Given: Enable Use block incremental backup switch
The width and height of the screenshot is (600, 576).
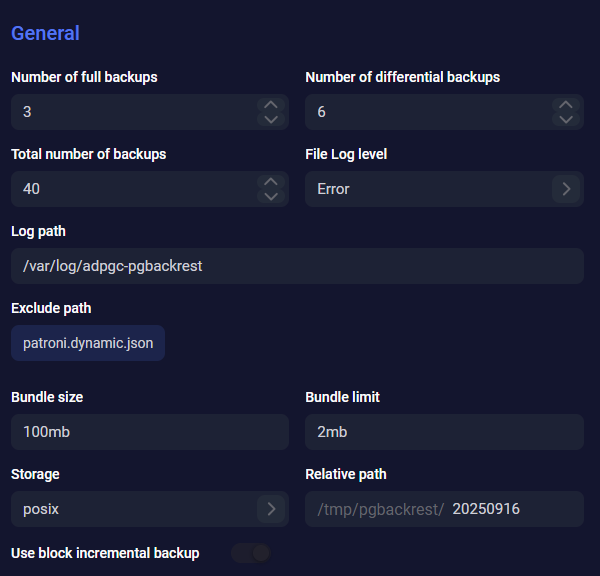Looking at the screenshot, I should [x=250, y=553].
